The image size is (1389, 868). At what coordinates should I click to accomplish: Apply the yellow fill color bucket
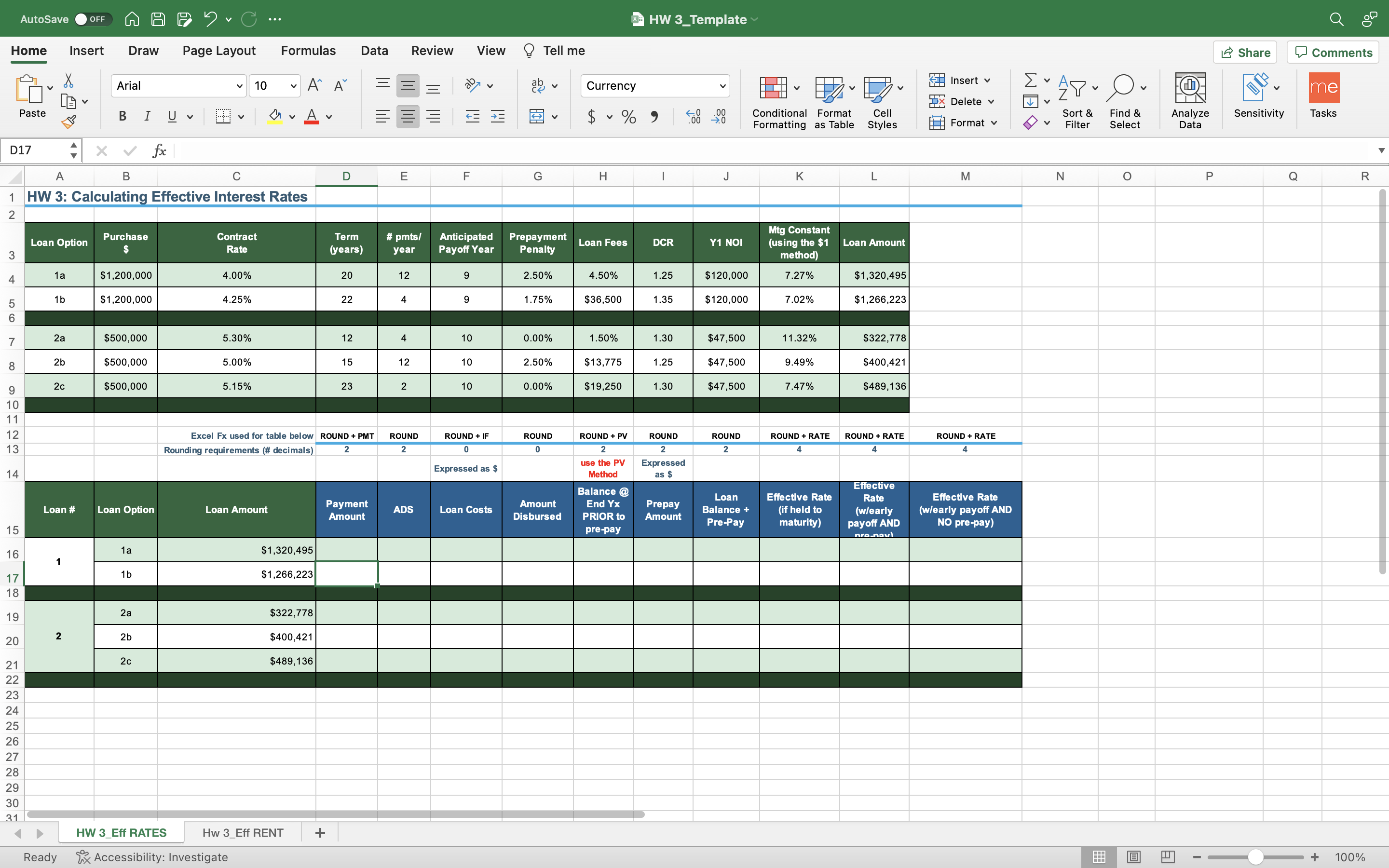pos(275,117)
